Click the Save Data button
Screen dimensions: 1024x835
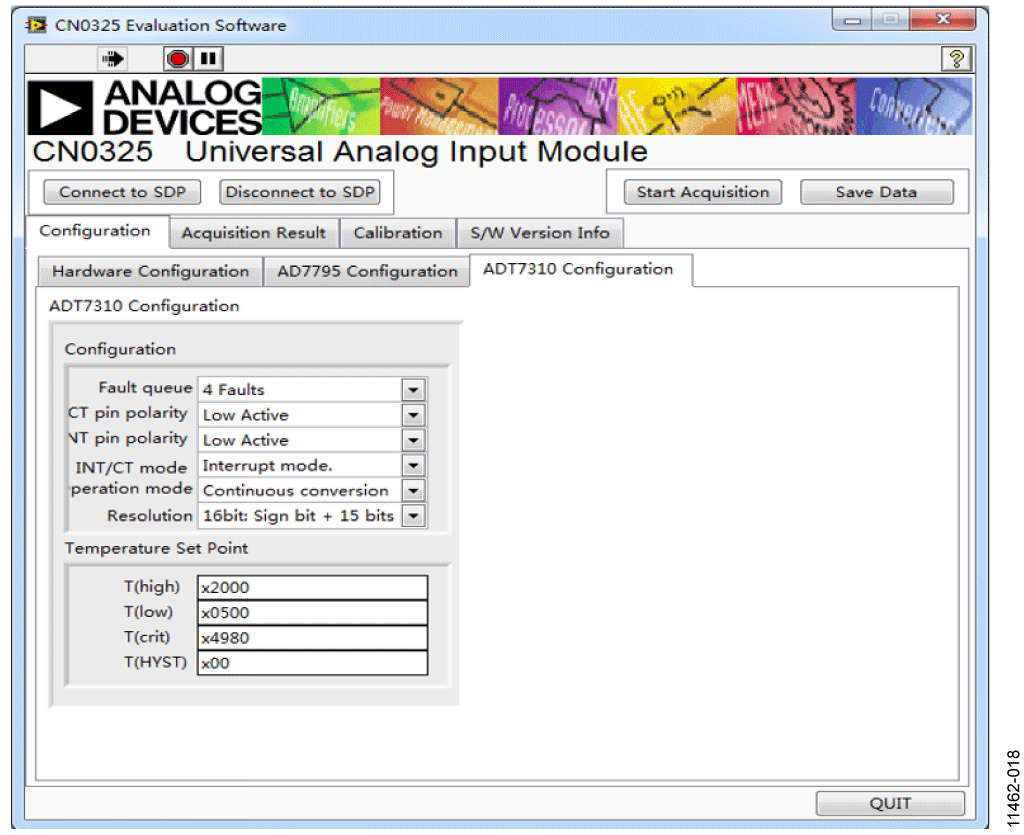pyautogui.click(x=876, y=192)
